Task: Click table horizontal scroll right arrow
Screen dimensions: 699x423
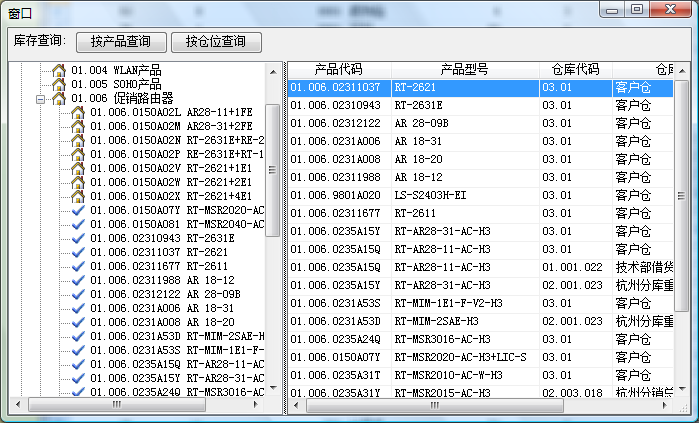Action: tap(665, 405)
